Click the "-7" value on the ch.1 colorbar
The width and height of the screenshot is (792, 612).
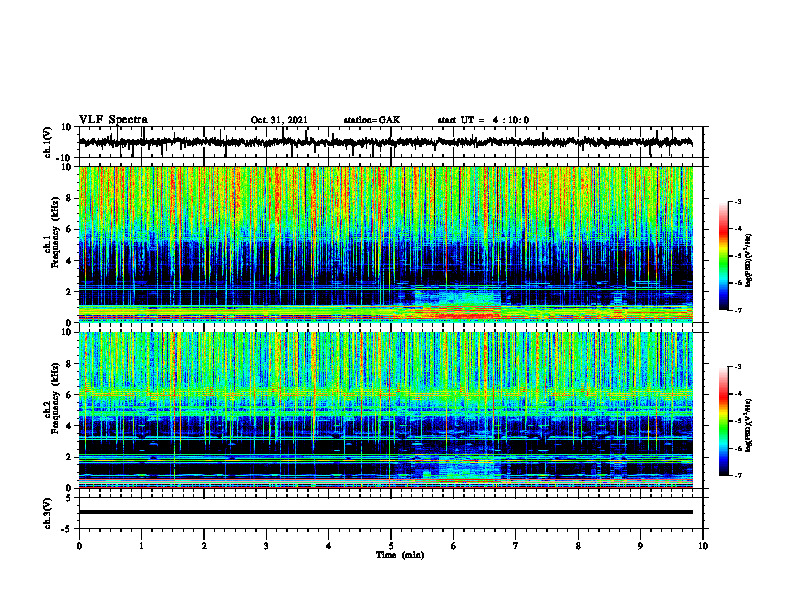pyautogui.click(x=737, y=310)
